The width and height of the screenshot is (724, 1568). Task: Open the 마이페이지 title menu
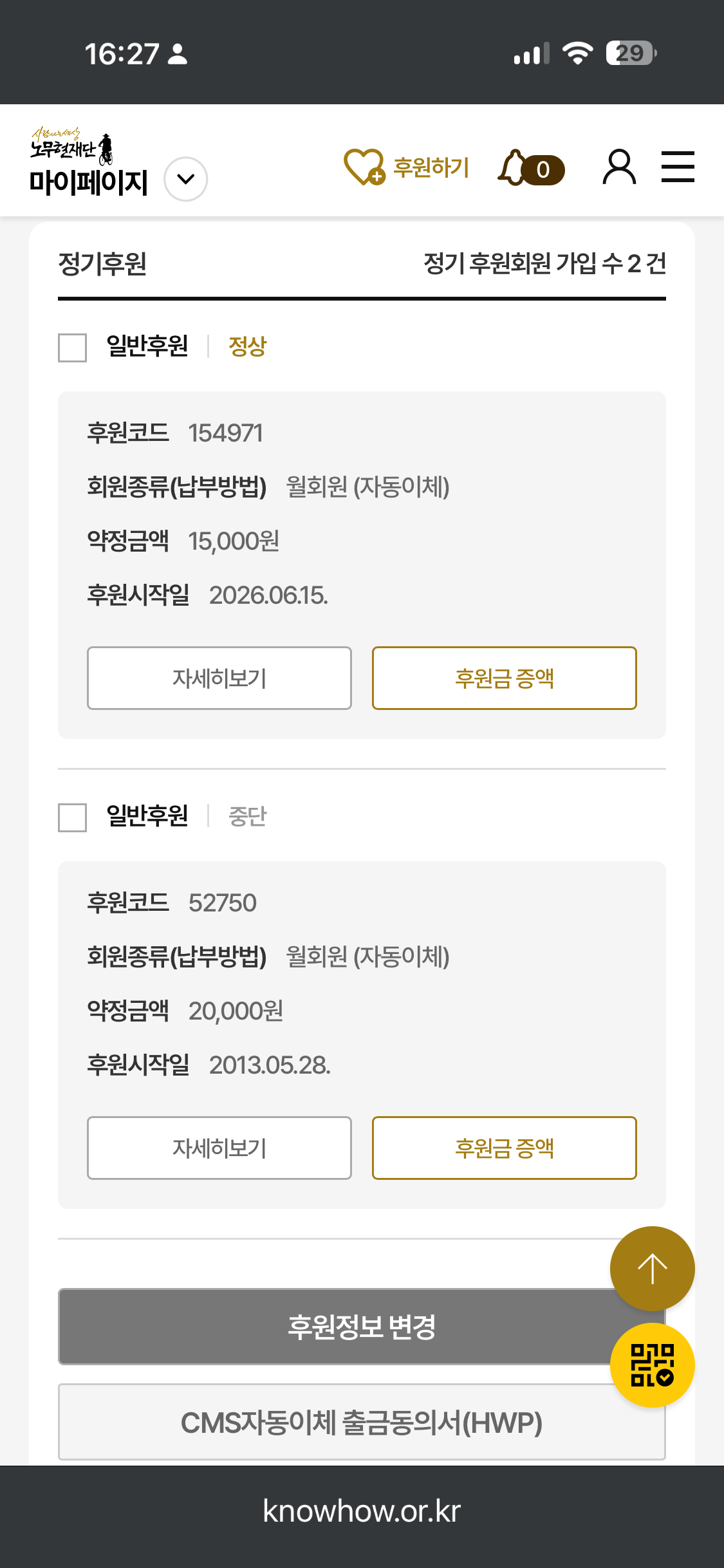point(89,182)
